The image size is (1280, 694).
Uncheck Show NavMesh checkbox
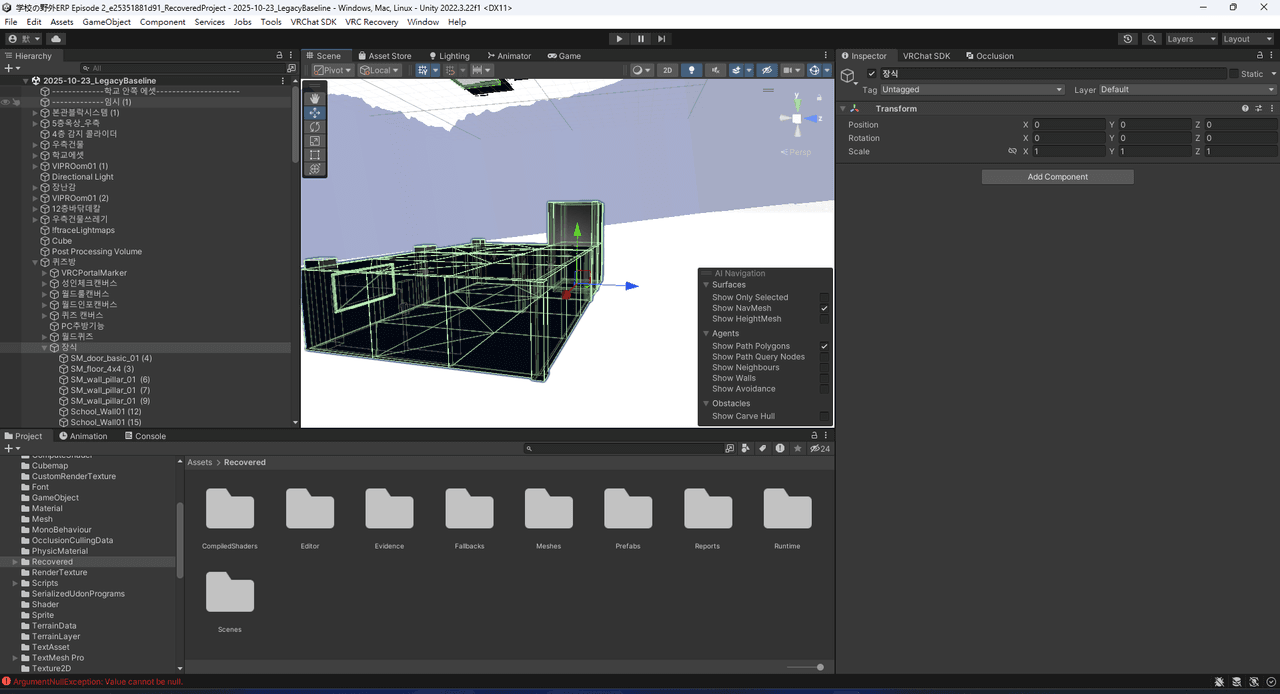824,308
